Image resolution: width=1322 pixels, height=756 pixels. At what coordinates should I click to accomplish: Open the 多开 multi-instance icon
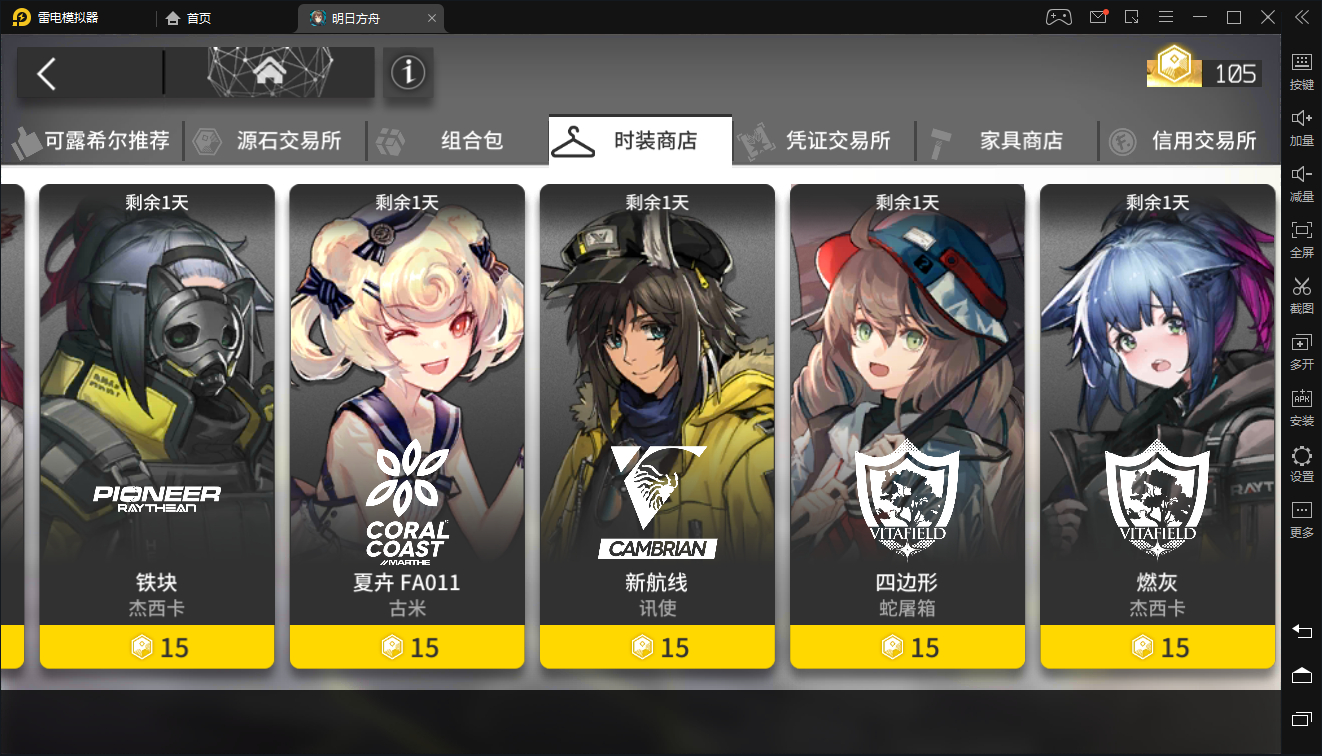tap(1301, 351)
